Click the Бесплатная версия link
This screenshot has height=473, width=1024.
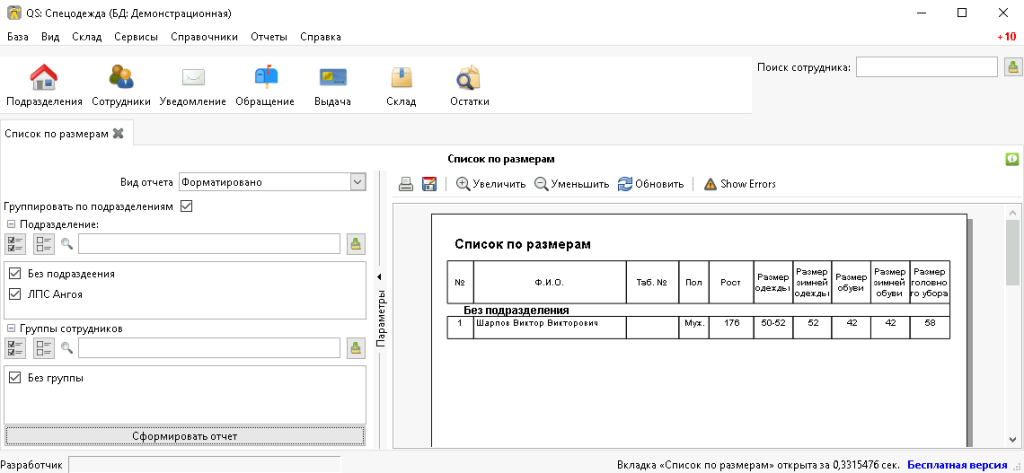(957, 465)
